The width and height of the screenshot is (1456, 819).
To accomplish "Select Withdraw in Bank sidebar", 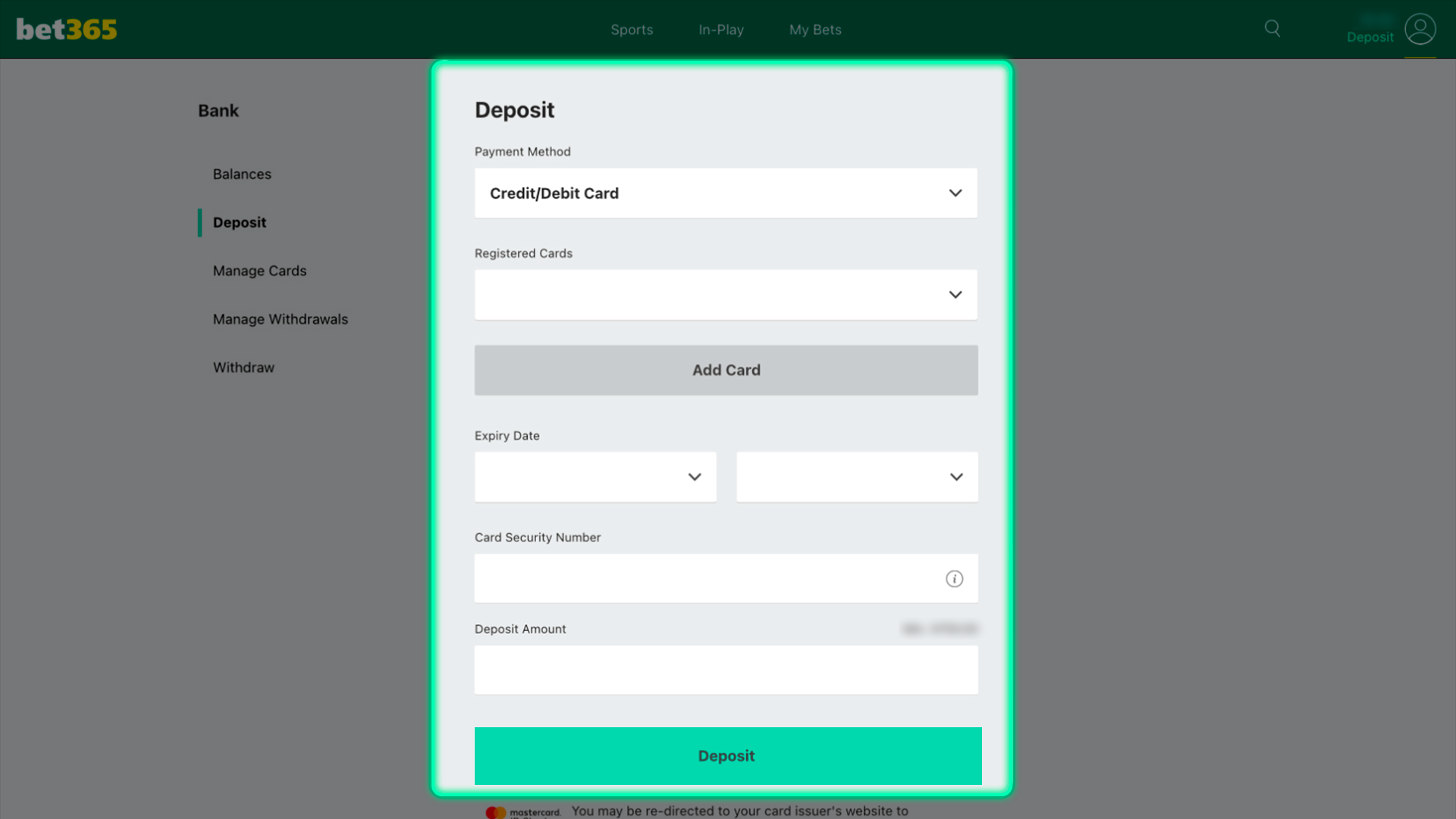I will coord(243,368).
